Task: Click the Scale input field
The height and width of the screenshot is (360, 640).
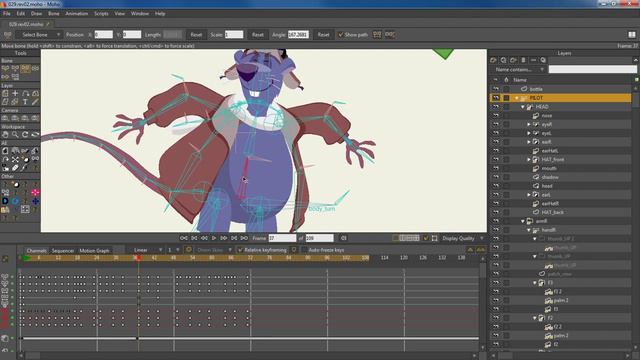Action: click(234, 35)
